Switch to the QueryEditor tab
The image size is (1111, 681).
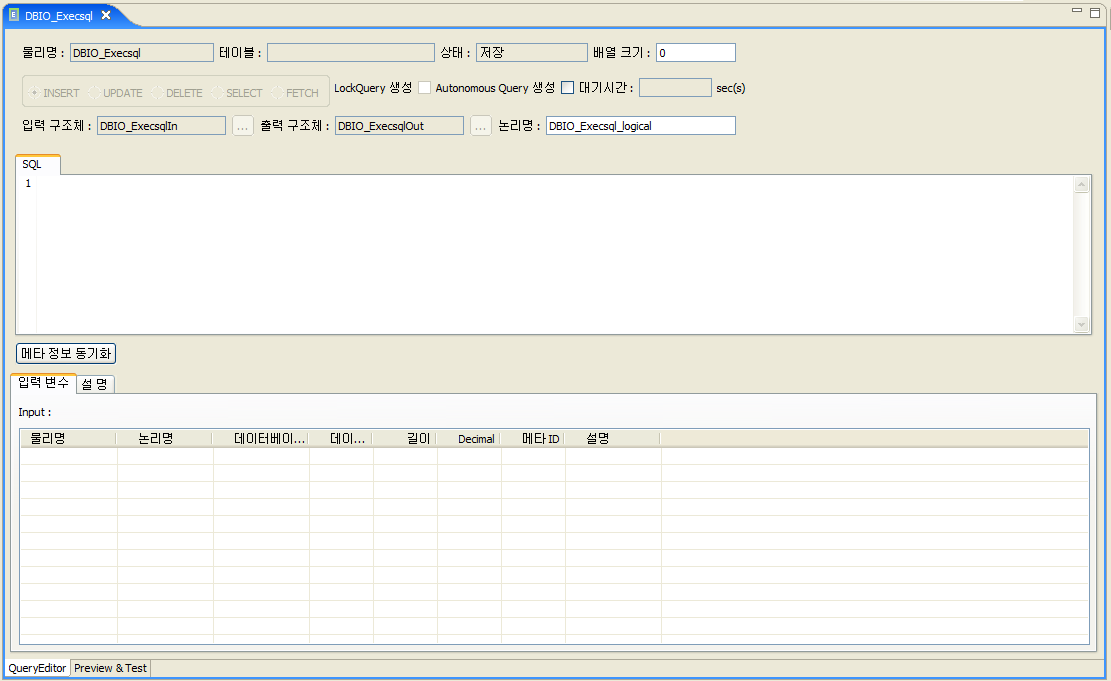pos(36,668)
